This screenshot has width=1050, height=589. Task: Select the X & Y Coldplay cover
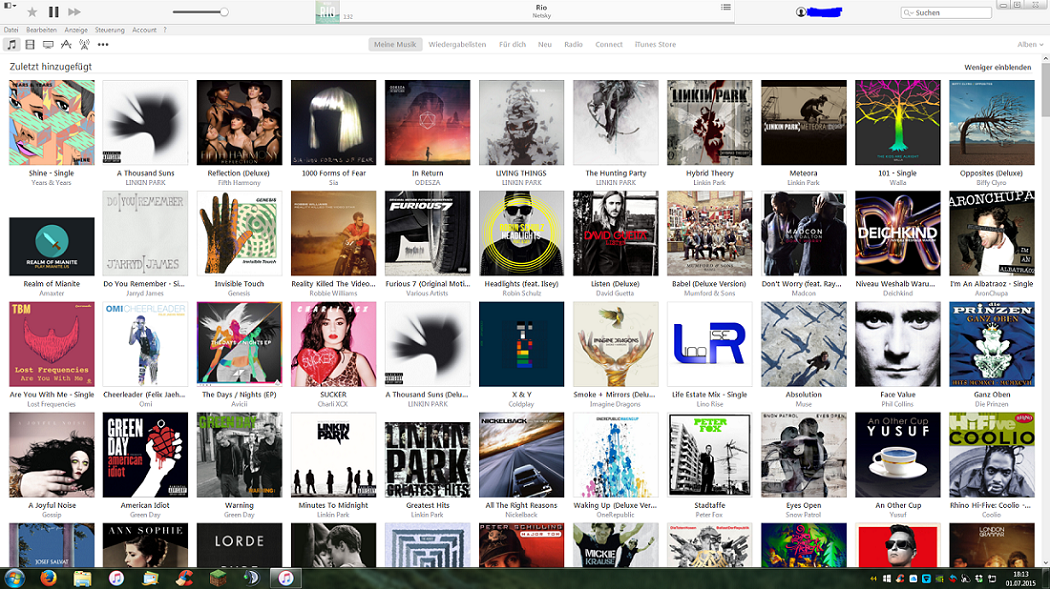tap(522, 344)
